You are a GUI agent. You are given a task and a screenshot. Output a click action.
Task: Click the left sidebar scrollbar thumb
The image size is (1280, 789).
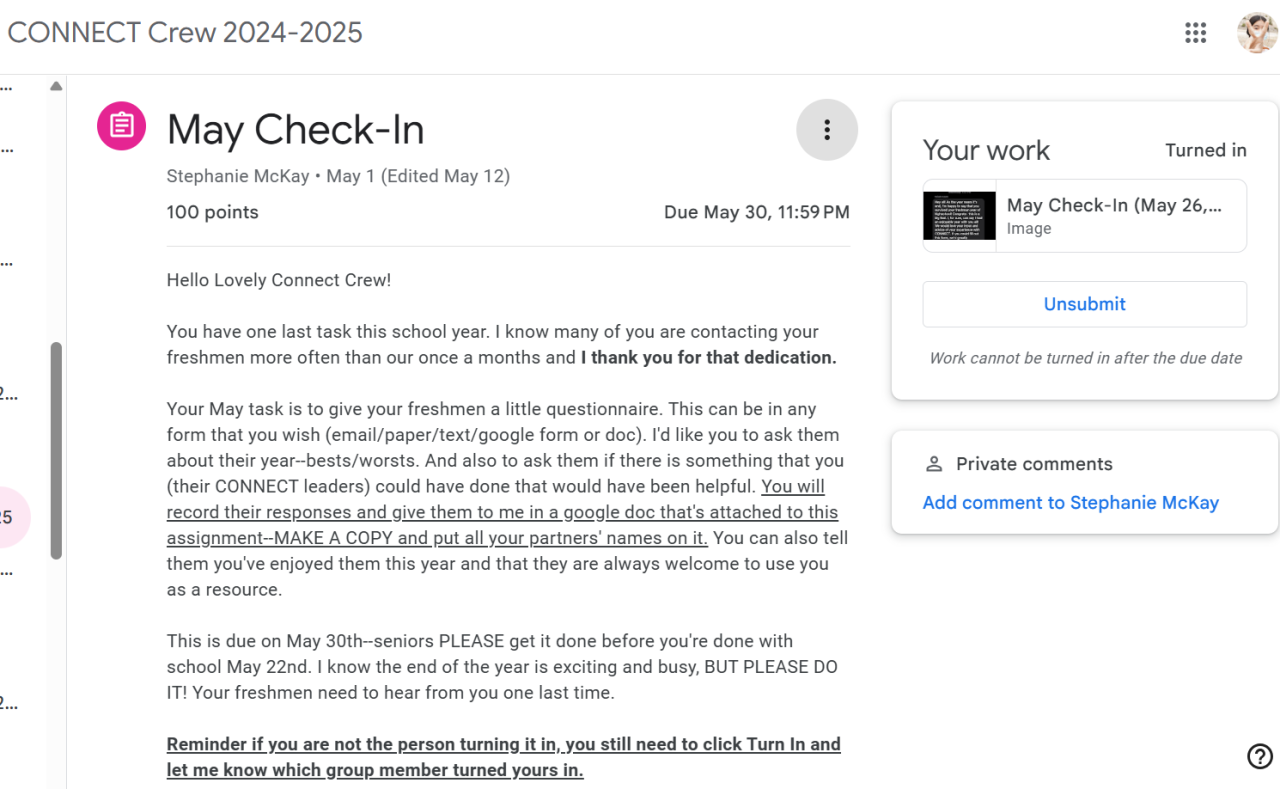[x=56, y=450]
